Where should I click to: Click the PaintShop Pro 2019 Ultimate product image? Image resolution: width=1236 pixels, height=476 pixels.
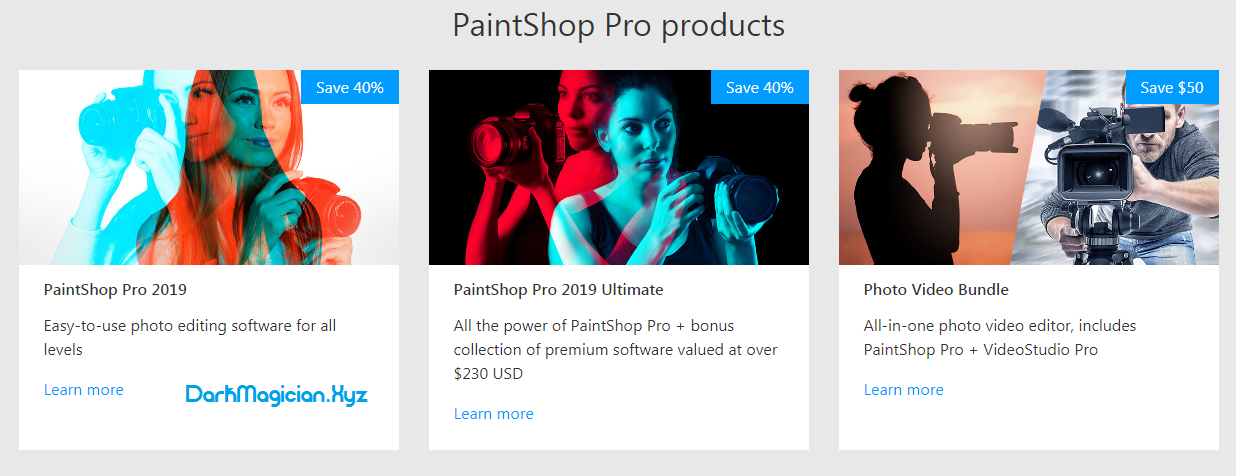click(619, 167)
